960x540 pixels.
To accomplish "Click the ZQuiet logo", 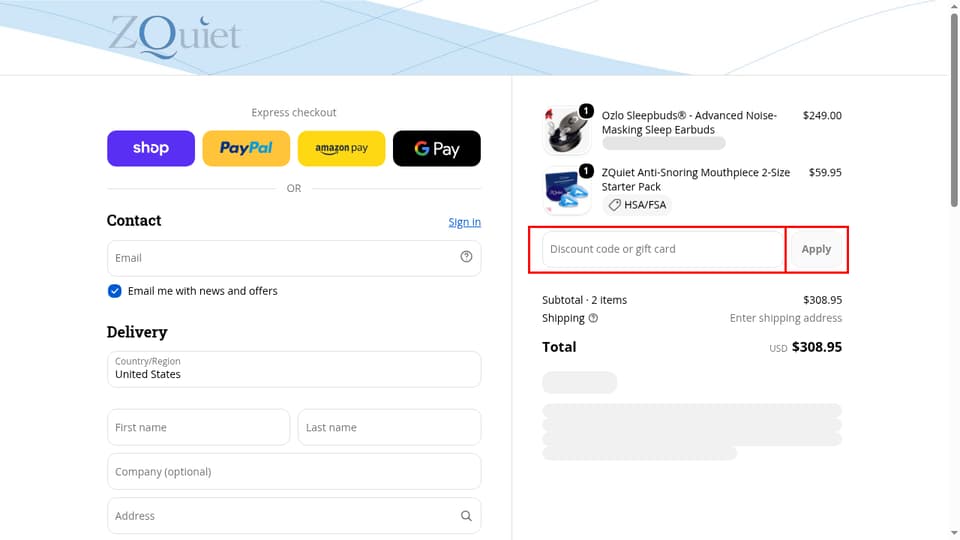I will [x=174, y=36].
